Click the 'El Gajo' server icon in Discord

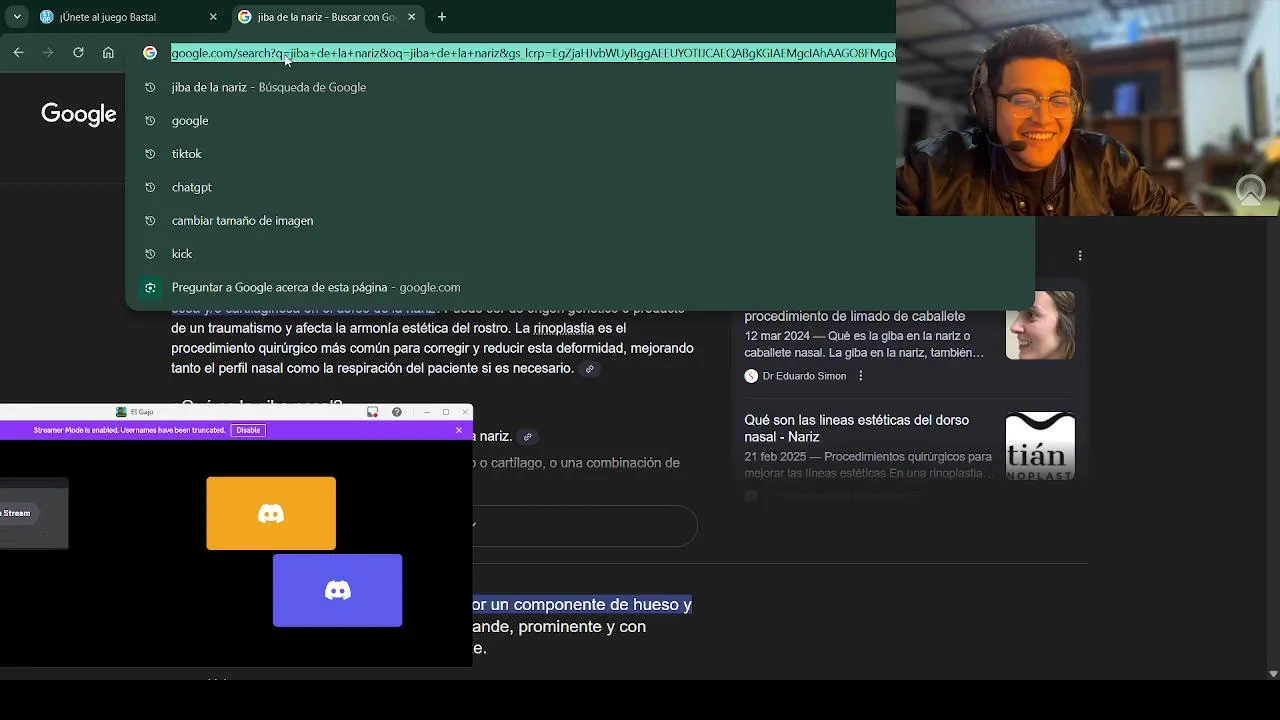121,412
